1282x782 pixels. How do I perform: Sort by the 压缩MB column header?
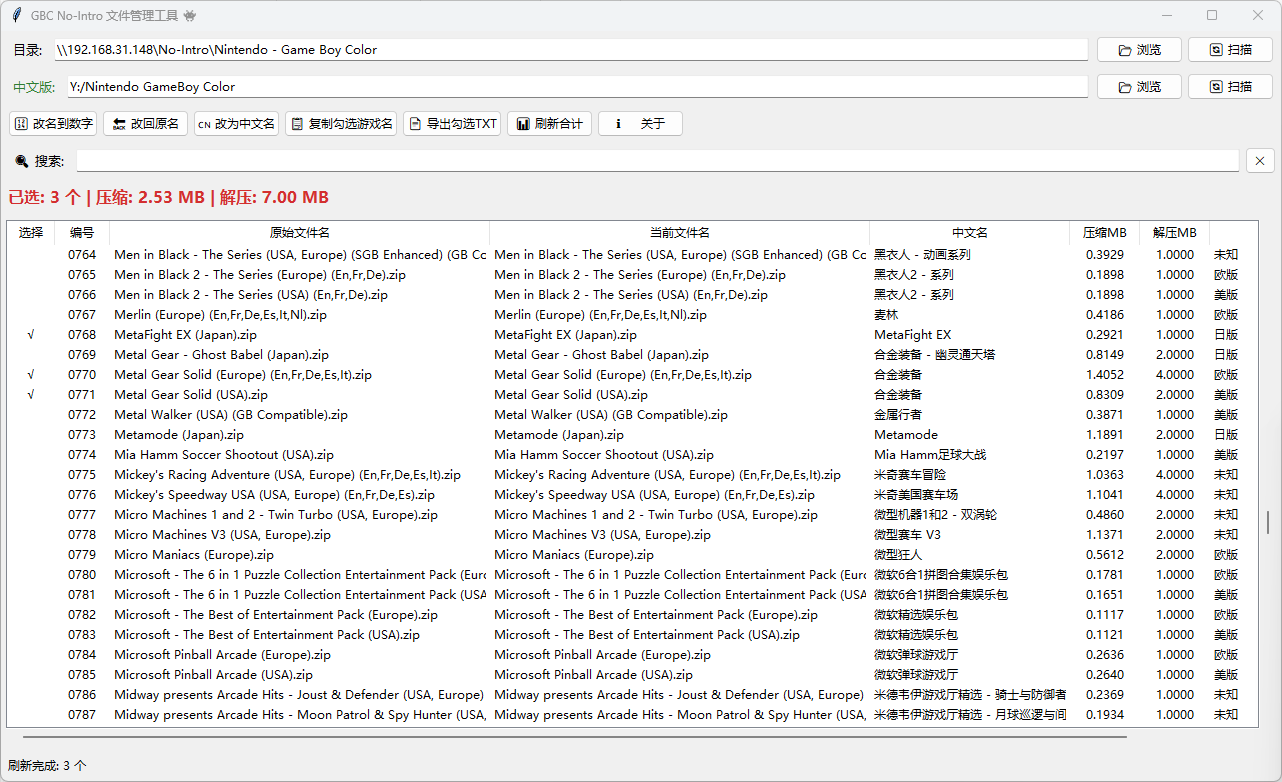click(x=1105, y=233)
